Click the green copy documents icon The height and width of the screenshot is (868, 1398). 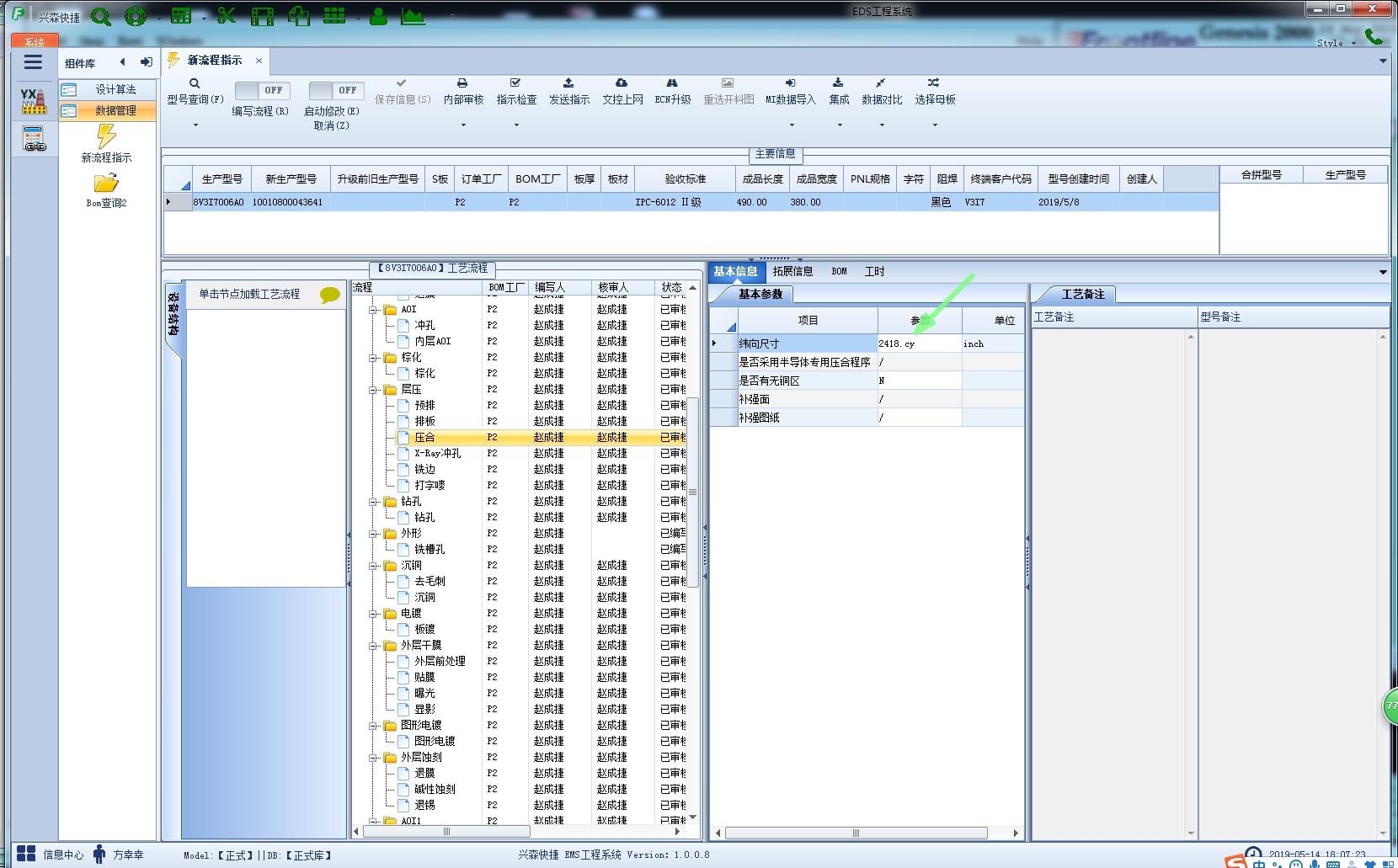298,15
